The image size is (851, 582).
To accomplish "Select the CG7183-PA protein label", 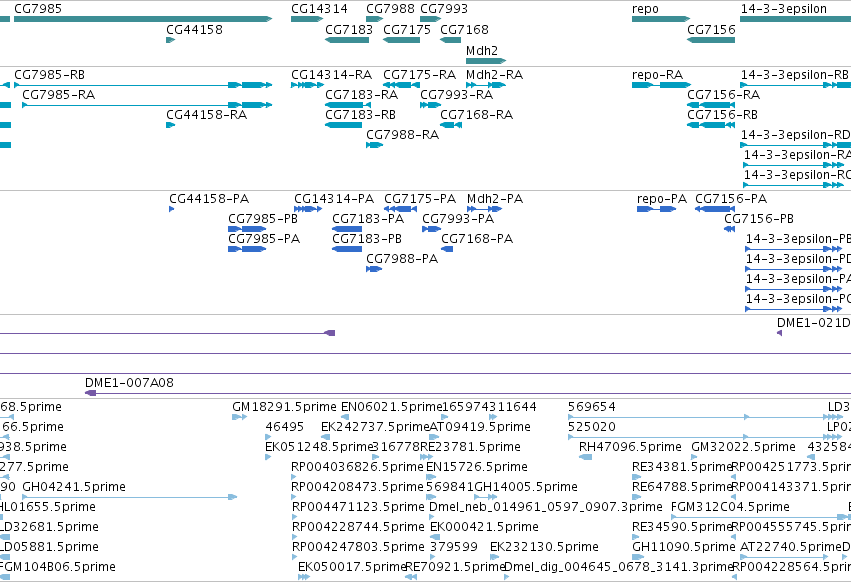I will click(x=368, y=219).
